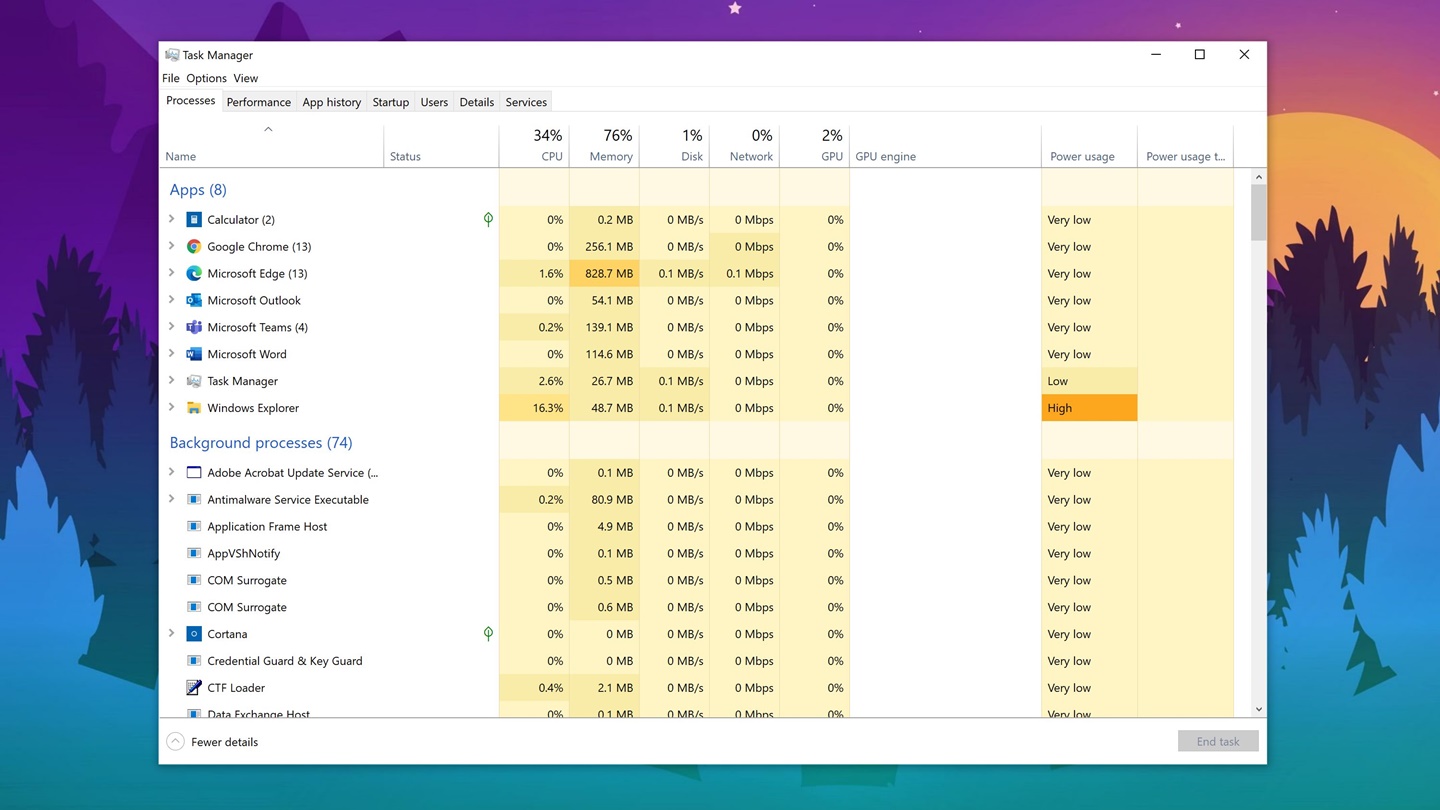Select the Microsoft Edge process icon
Viewport: 1440px width, 810px height.
(x=194, y=274)
